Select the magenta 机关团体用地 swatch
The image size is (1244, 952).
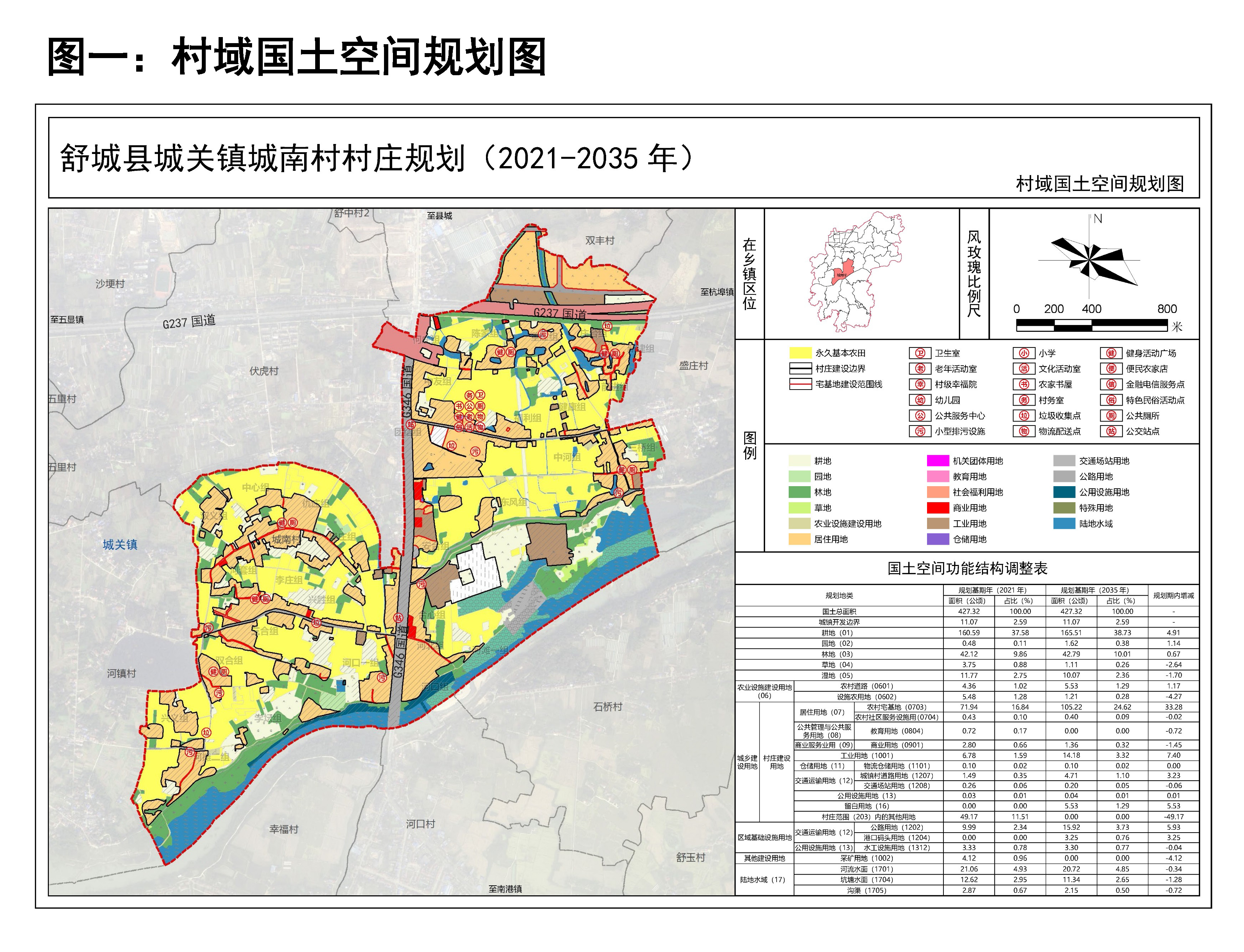click(938, 461)
